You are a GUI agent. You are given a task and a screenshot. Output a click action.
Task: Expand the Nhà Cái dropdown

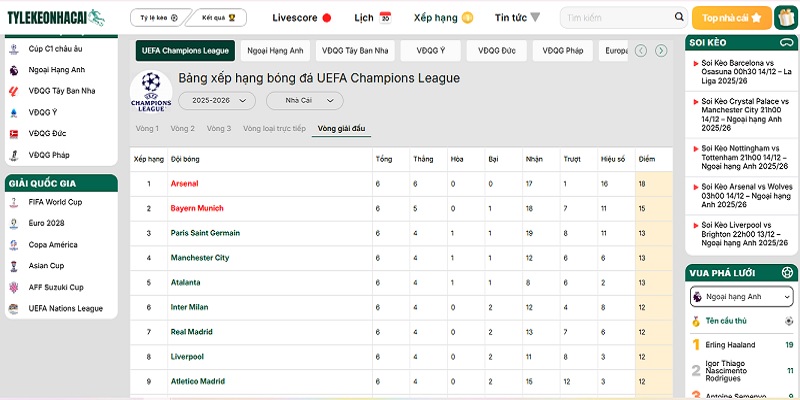coord(304,101)
